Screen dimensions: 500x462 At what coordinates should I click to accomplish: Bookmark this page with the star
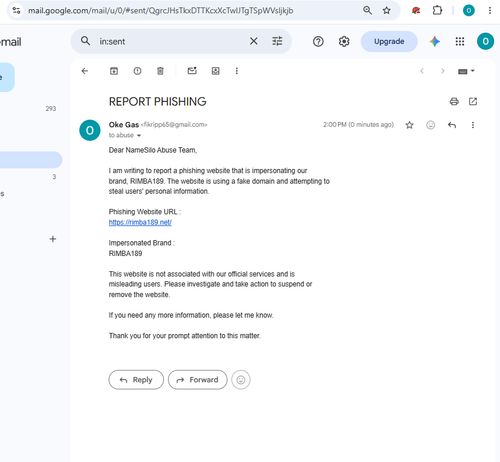(387, 11)
